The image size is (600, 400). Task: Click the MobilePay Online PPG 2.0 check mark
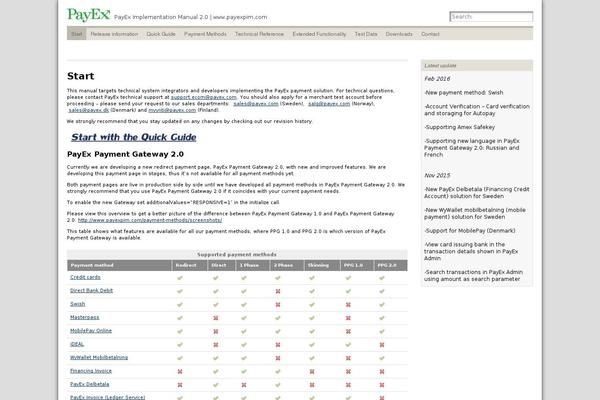pyautogui.click(x=382, y=331)
